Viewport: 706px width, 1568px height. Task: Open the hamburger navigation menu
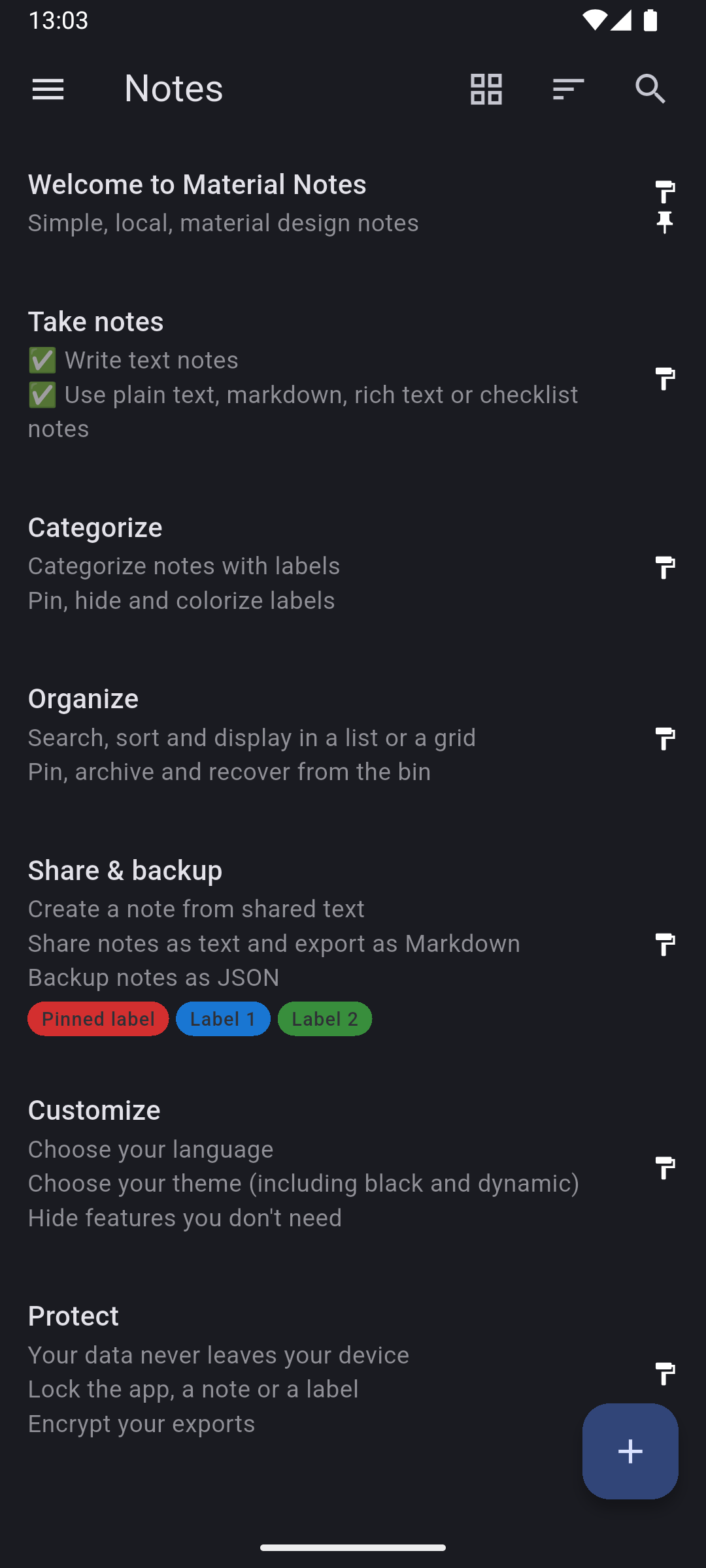(48, 89)
